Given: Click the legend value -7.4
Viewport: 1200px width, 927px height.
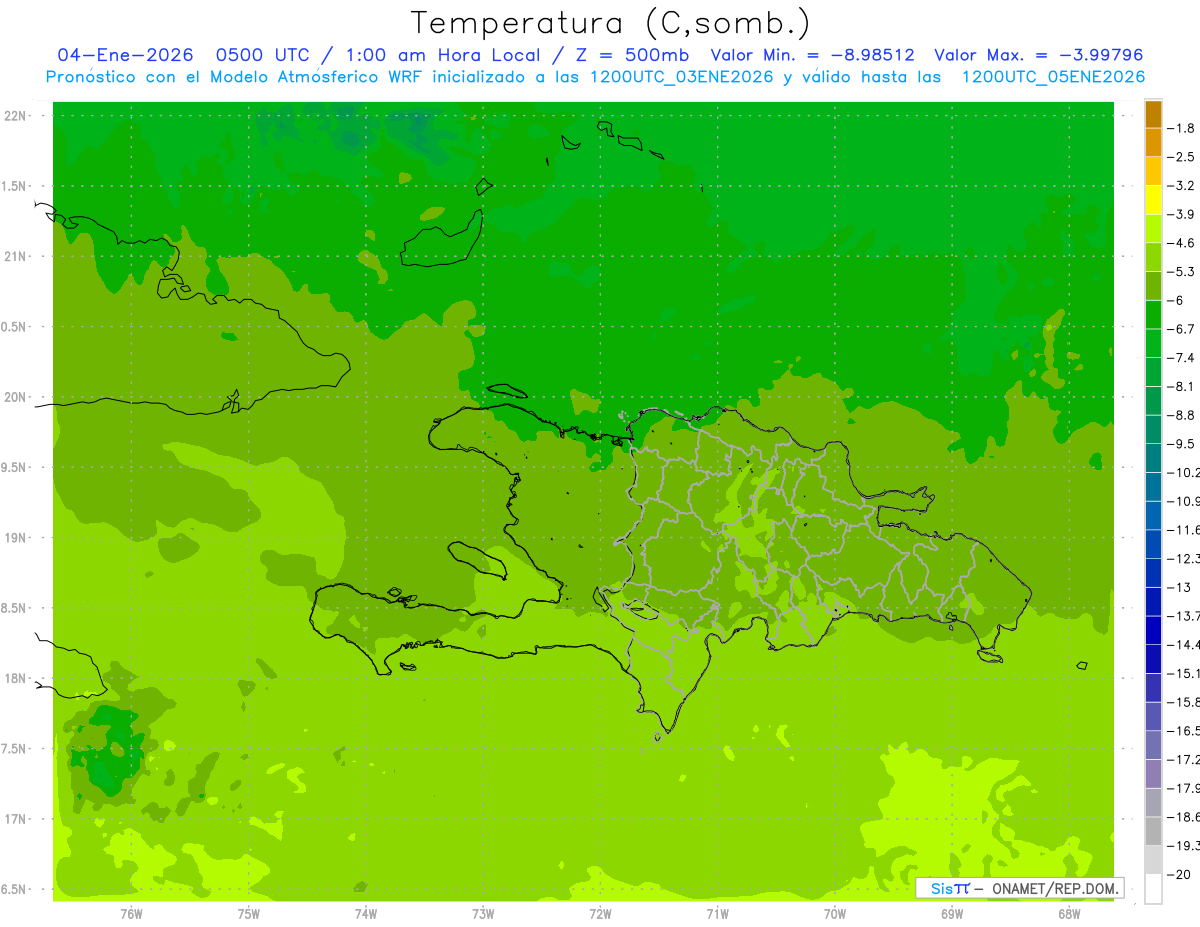Looking at the screenshot, I should coord(1181,358).
